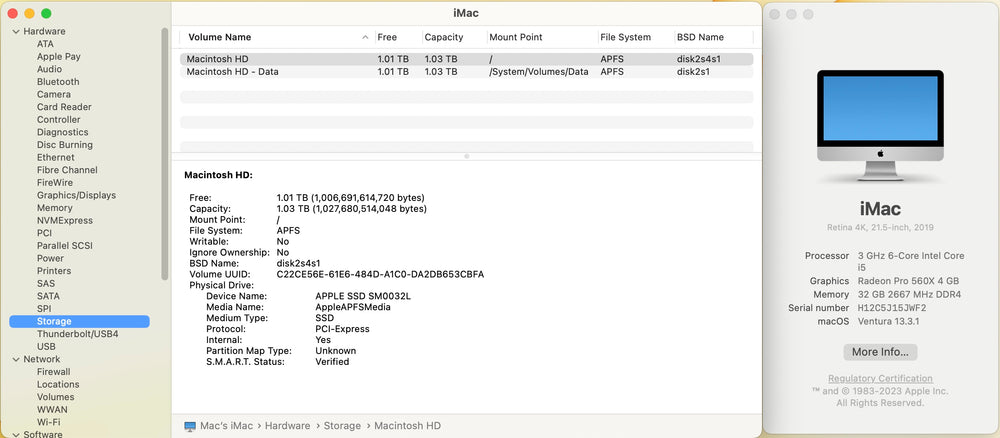Open Printers hardware info
The image size is (1000, 438).
coord(54,271)
